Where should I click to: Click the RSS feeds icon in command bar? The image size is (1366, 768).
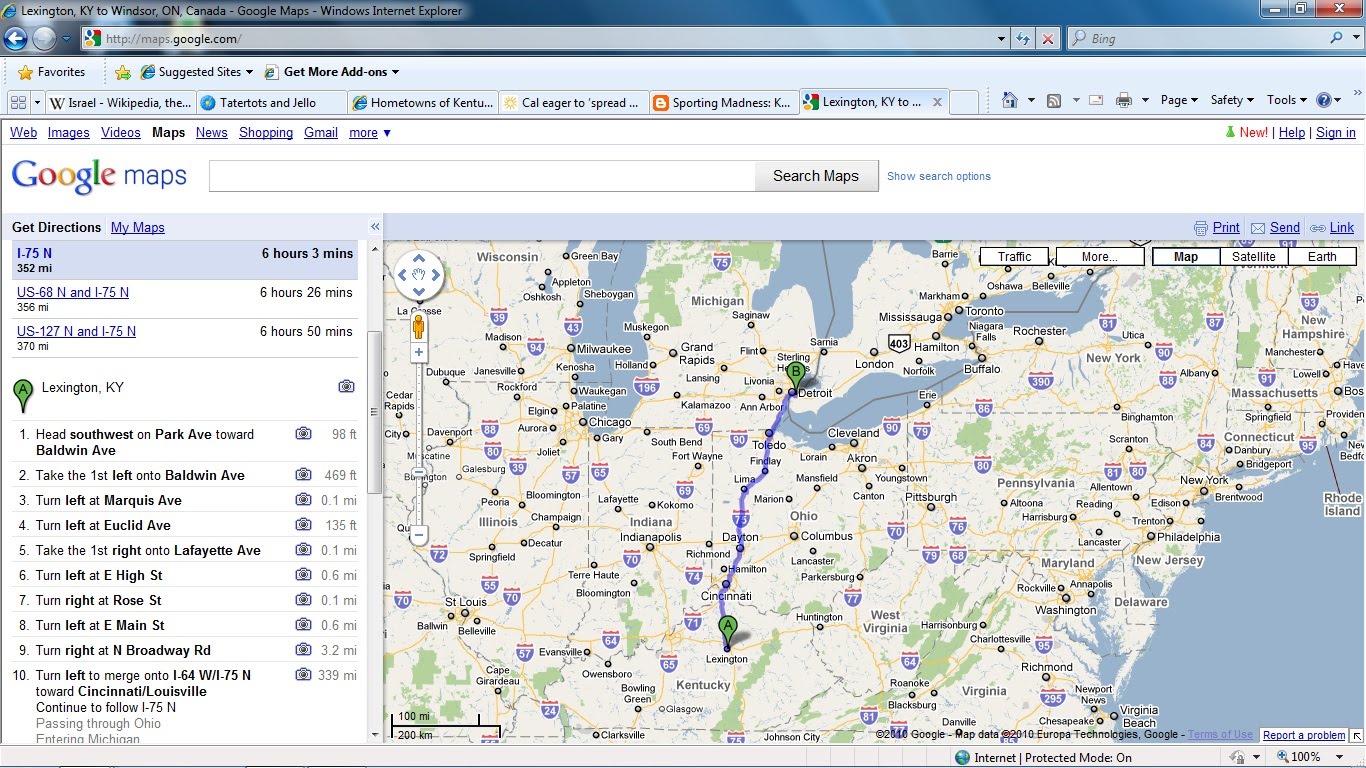(x=1053, y=100)
